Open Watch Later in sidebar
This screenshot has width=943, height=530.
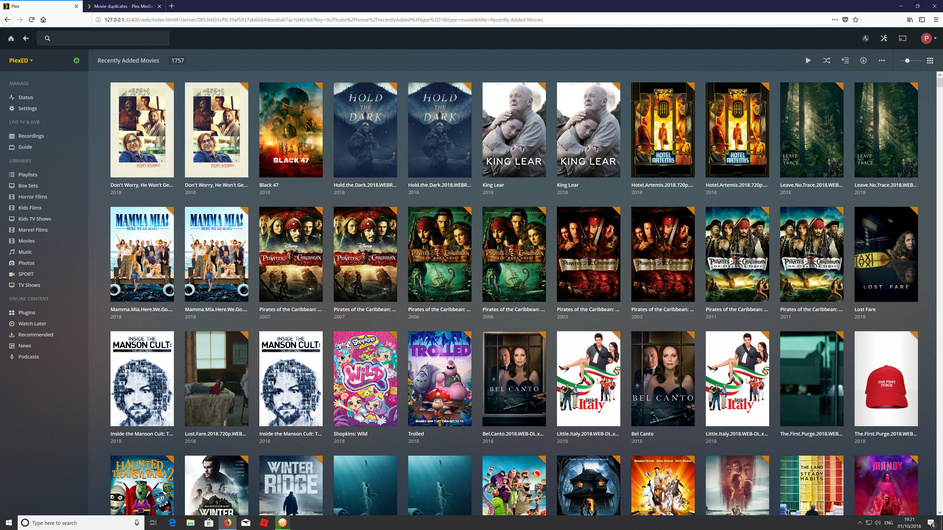(x=32, y=324)
